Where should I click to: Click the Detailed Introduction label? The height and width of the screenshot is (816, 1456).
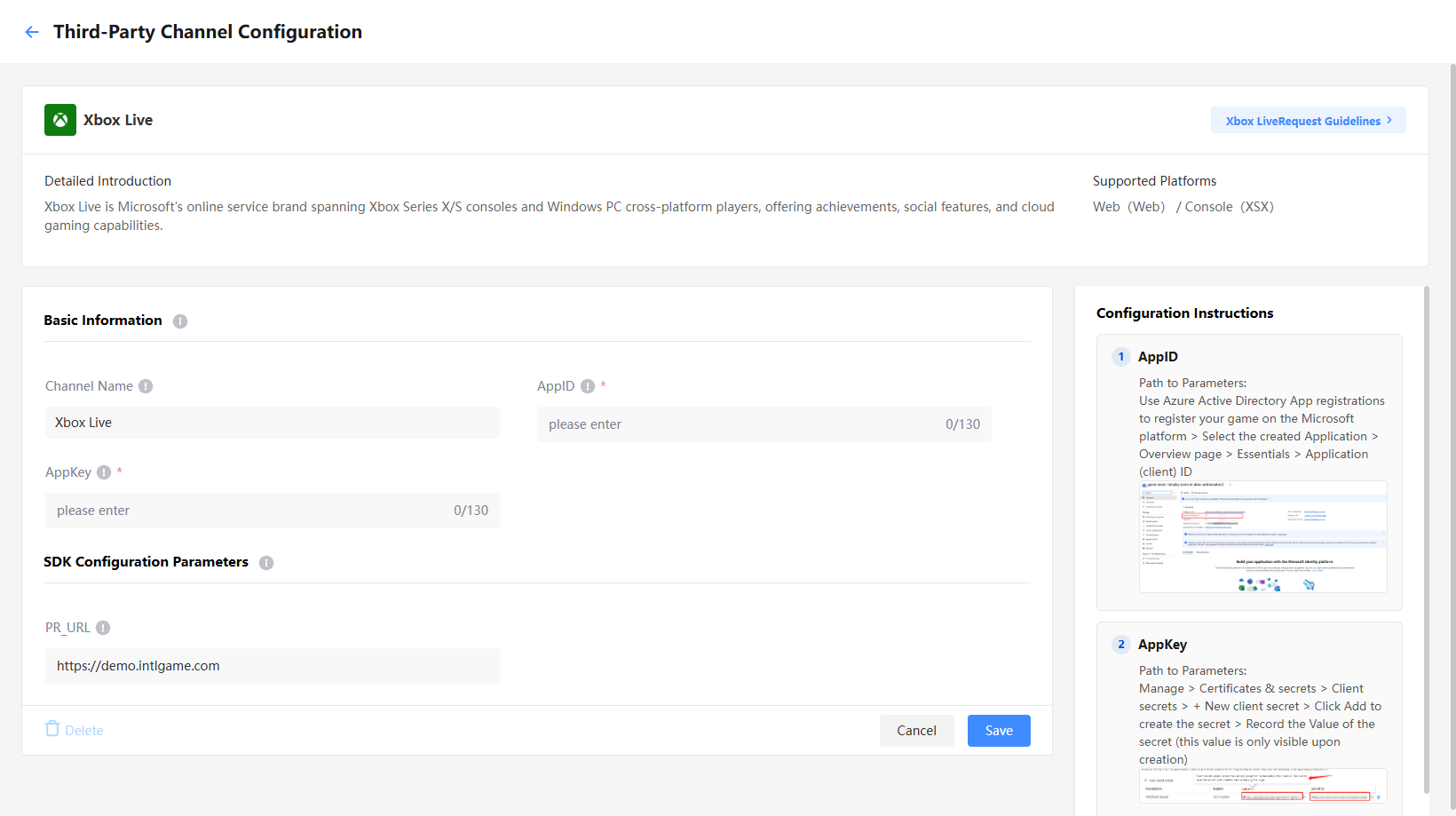108,181
